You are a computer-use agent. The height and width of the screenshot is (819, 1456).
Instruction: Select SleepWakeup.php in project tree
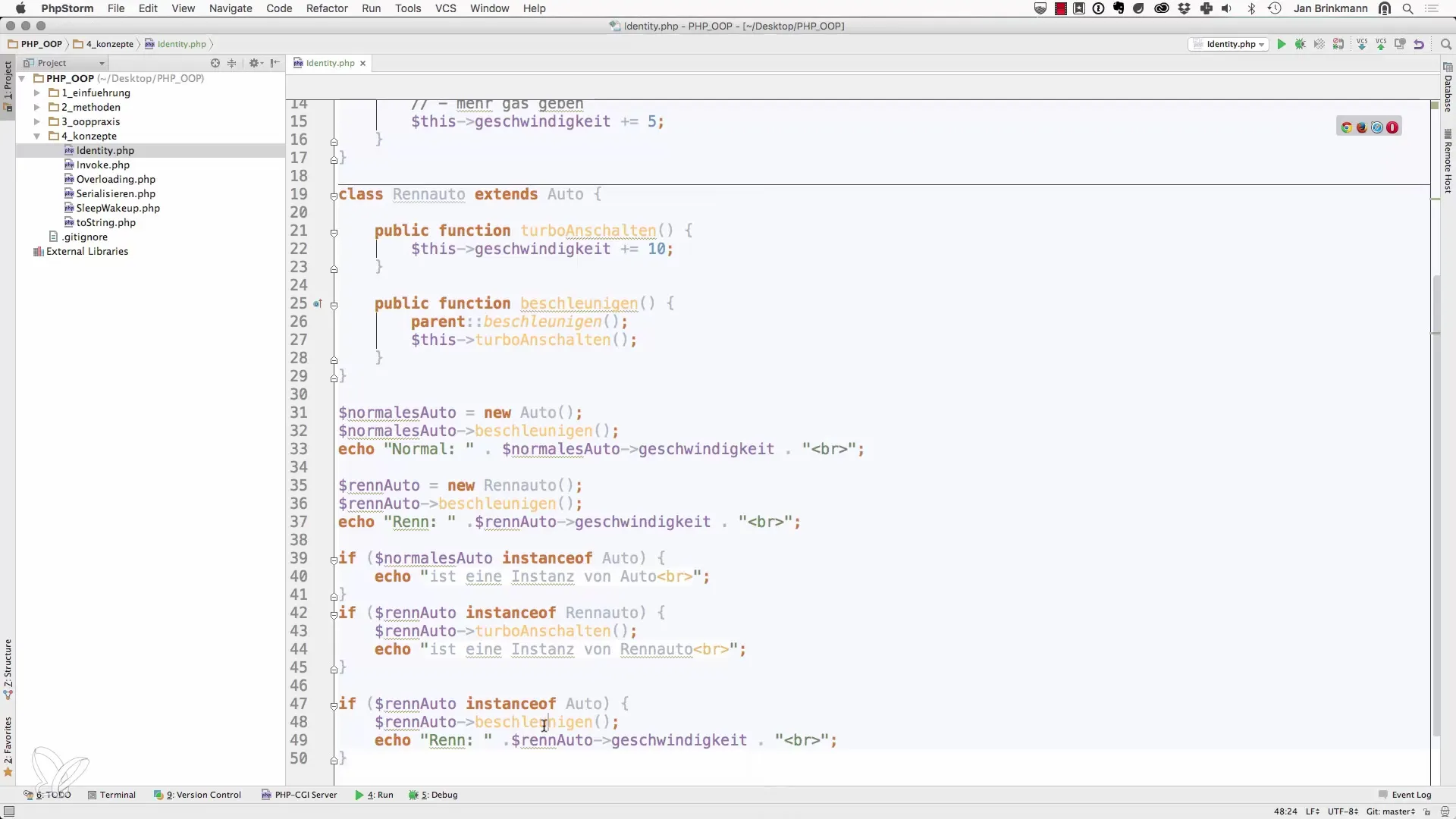[118, 208]
